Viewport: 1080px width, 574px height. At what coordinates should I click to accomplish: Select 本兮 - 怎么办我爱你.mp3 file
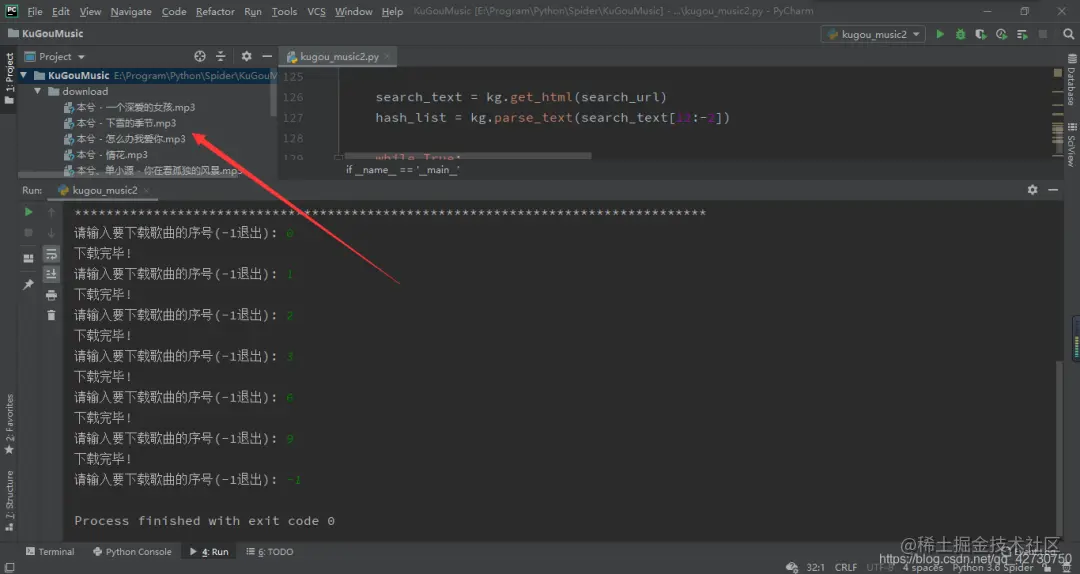click(x=124, y=139)
